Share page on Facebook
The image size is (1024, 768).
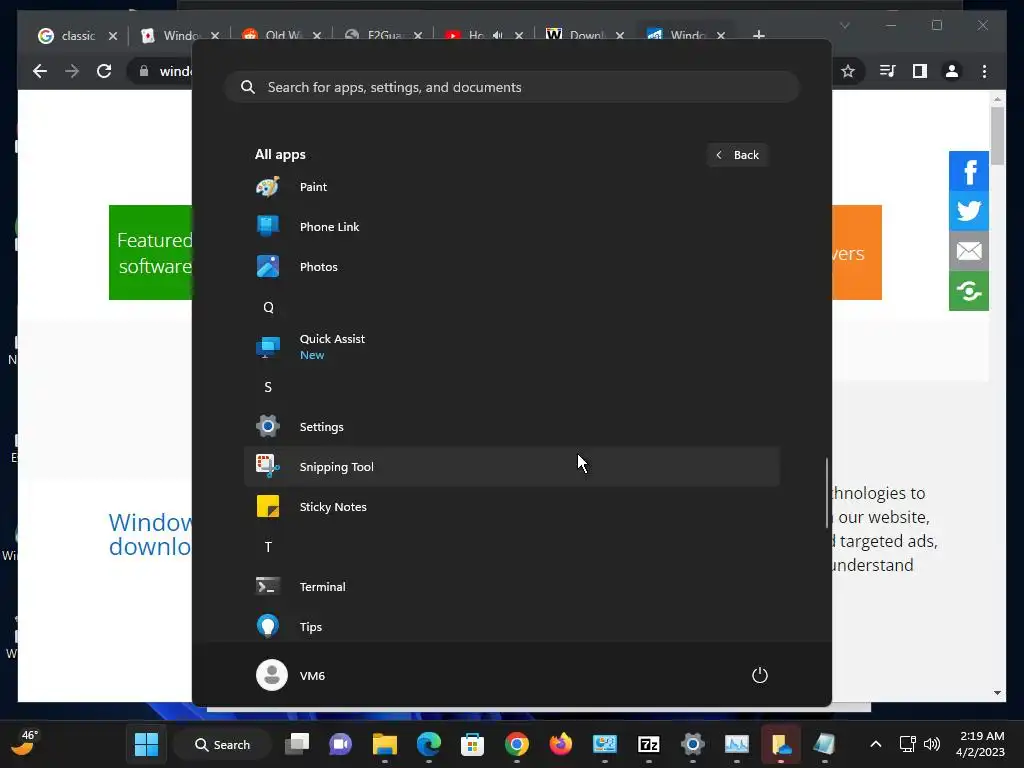(968, 171)
